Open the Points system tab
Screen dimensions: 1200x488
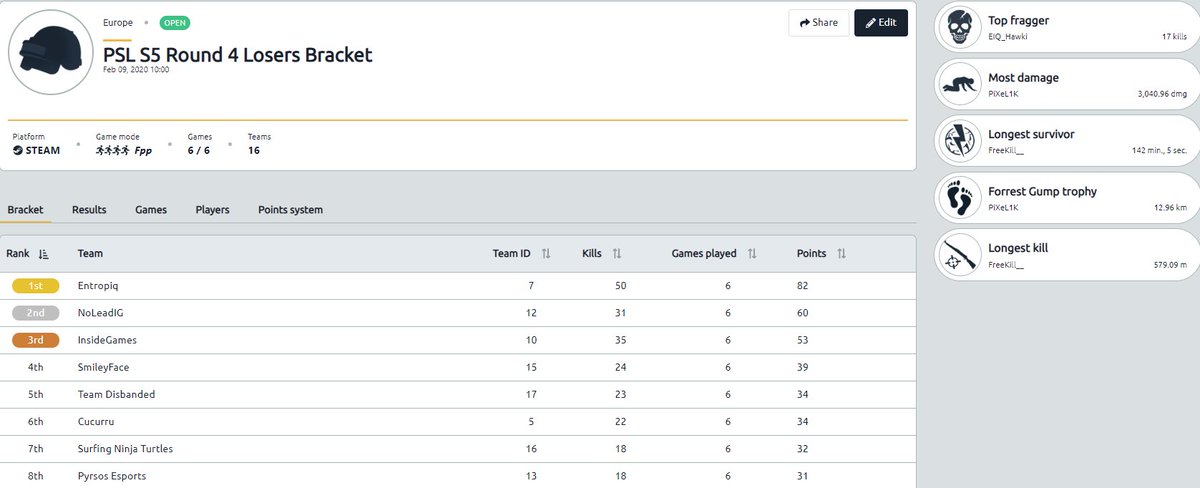point(290,210)
